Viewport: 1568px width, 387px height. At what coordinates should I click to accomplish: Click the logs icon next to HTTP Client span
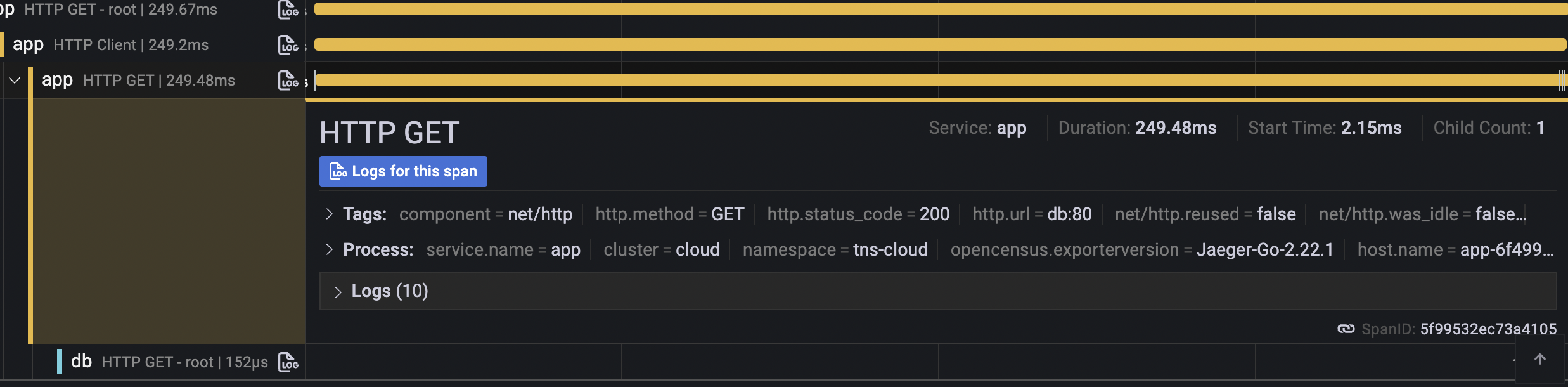287,44
